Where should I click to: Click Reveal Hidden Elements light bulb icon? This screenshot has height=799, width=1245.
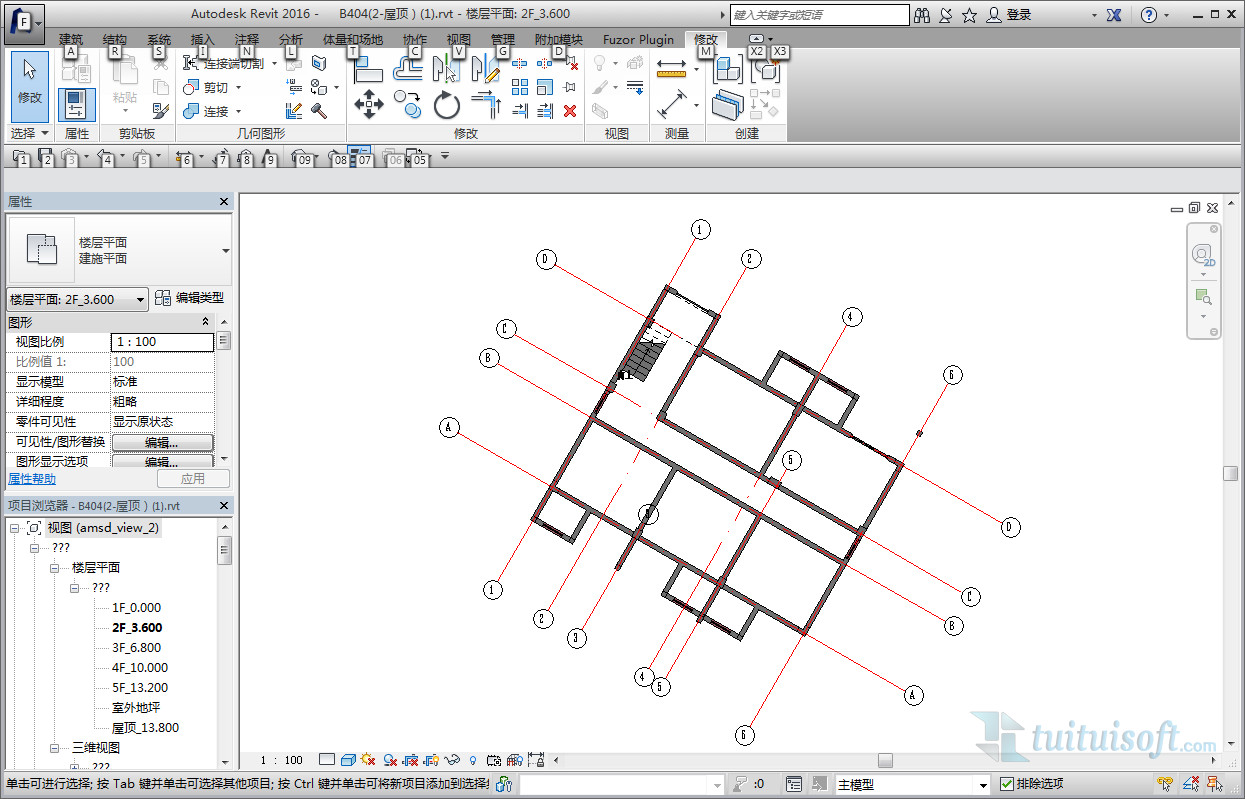(x=472, y=760)
